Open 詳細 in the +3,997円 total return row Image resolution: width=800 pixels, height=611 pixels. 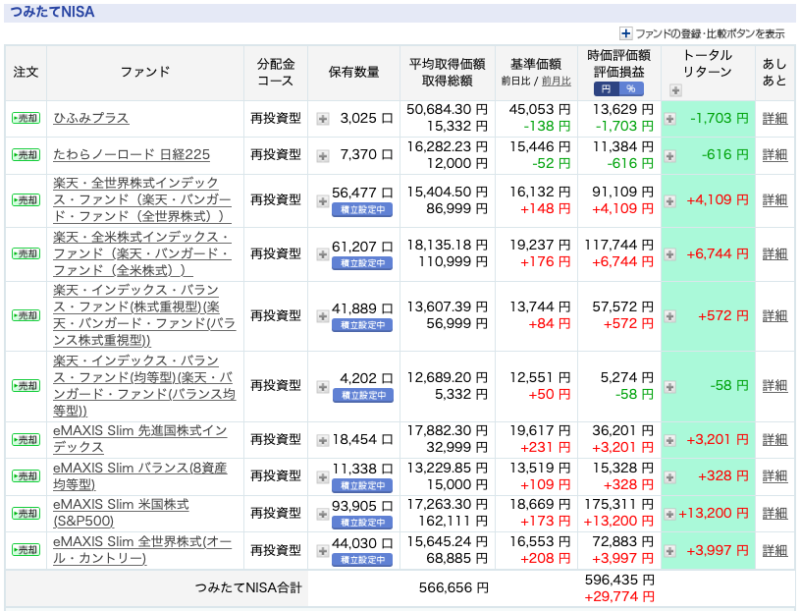click(774, 551)
